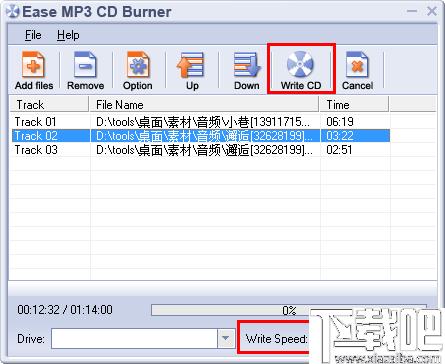This screenshot has width=445, height=364.
Task: Click the 02:51 time cell
Action: 339,150
